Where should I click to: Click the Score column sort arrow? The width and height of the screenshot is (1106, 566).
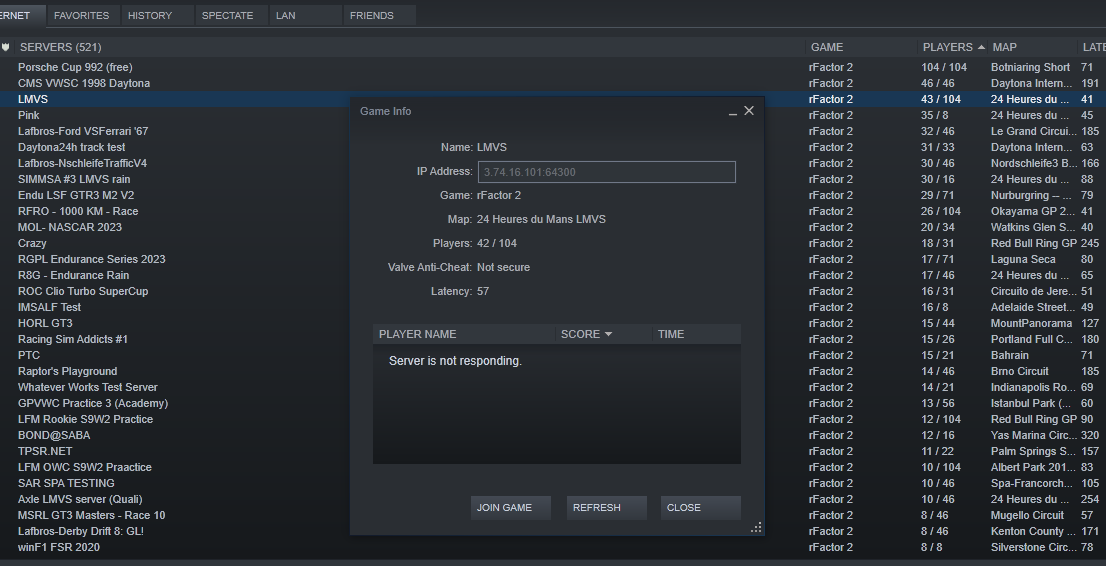608,334
